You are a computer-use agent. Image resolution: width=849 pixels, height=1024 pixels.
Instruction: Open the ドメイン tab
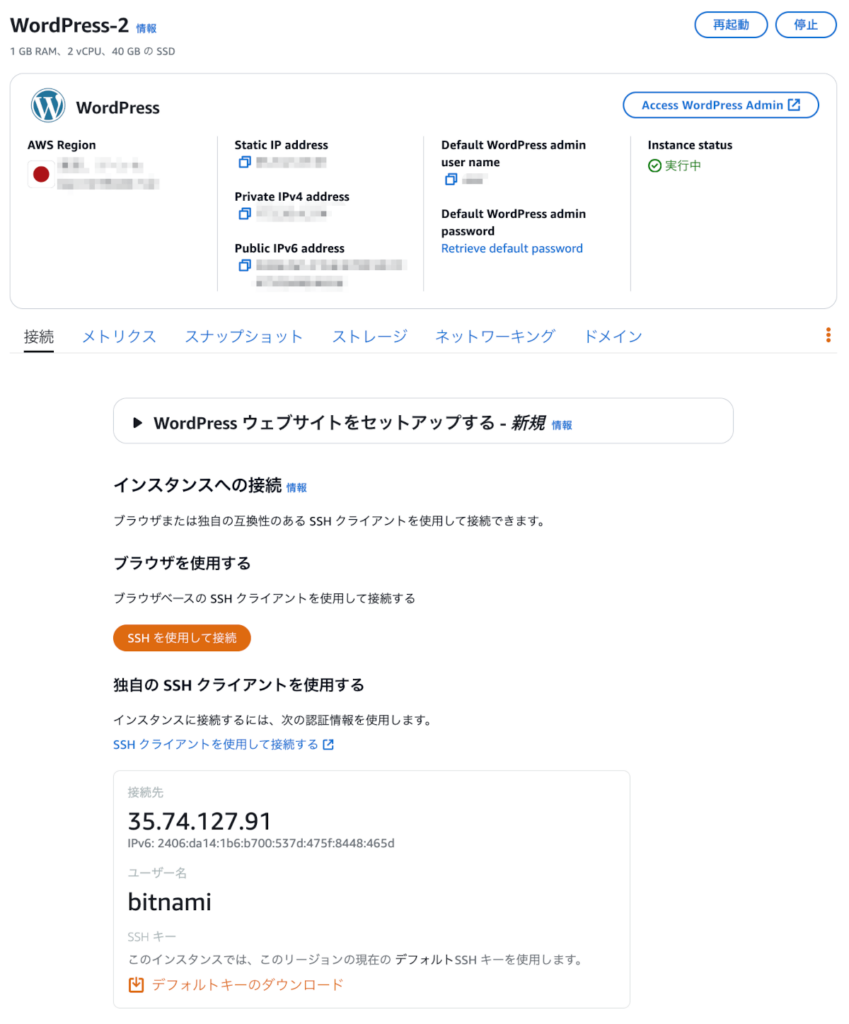(613, 336)
